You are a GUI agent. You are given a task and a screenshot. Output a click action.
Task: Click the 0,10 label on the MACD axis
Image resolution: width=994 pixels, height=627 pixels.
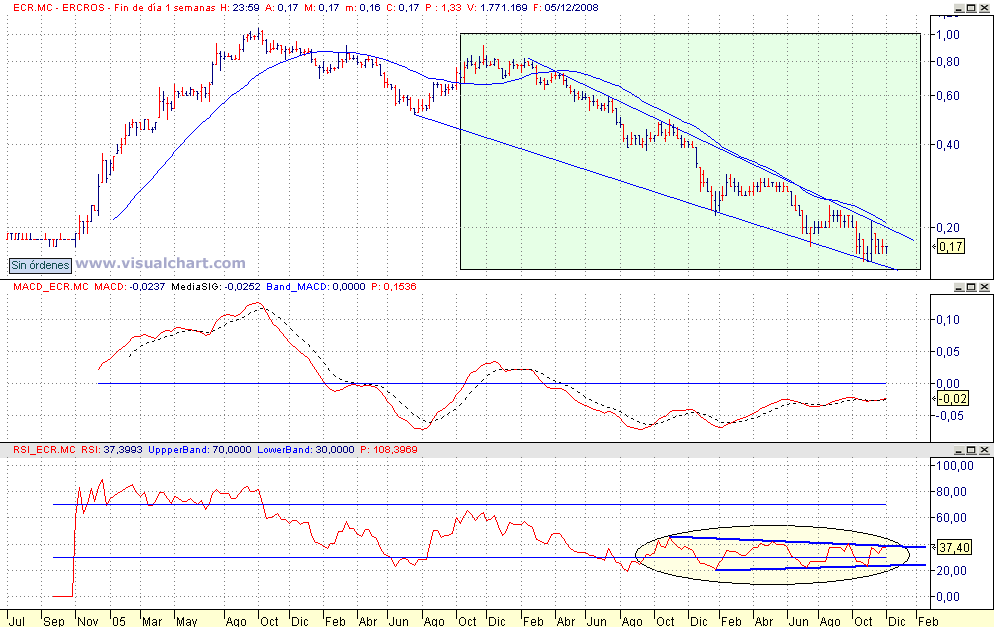click(948, 320)
